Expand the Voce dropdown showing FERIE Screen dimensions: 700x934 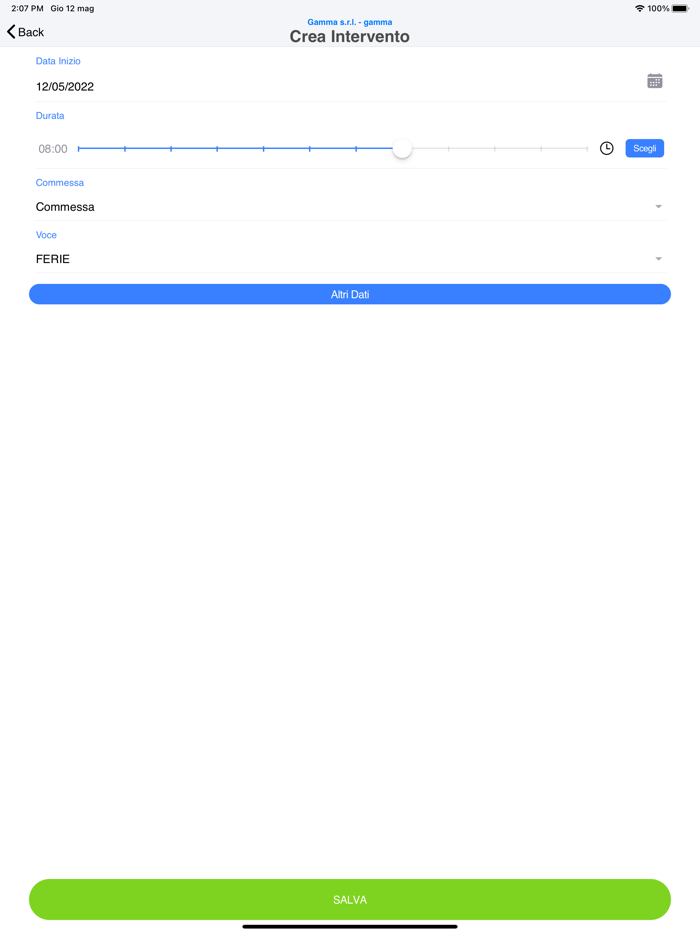point(658,258)
